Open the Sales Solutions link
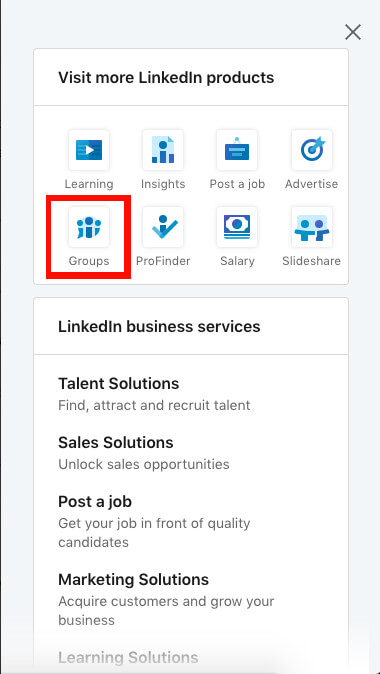Screen dimensions: 380x674 [x=116, y=442]
